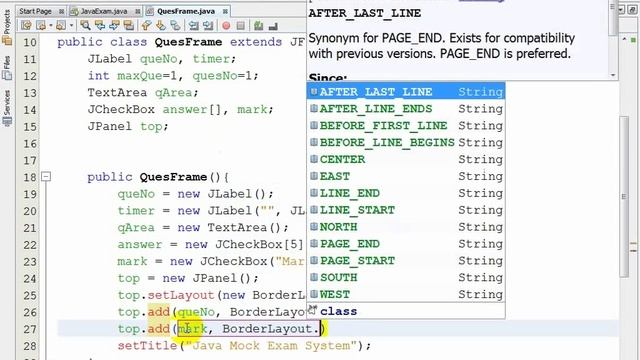
Task: Click the Find Next Occurrence icon
Action: (x=114, y=26)
